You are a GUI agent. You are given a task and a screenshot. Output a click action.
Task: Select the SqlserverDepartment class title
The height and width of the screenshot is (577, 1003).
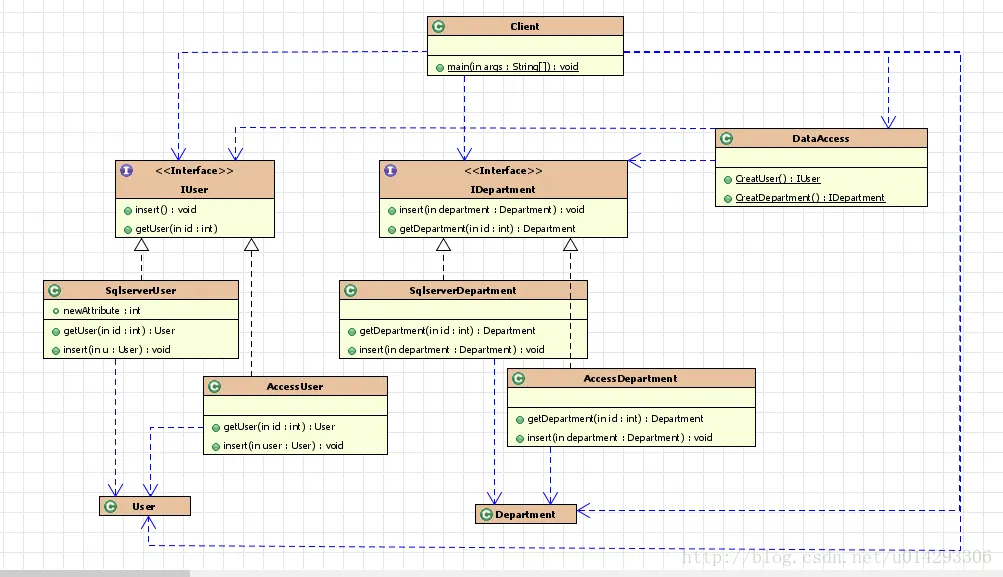[462, 290]
